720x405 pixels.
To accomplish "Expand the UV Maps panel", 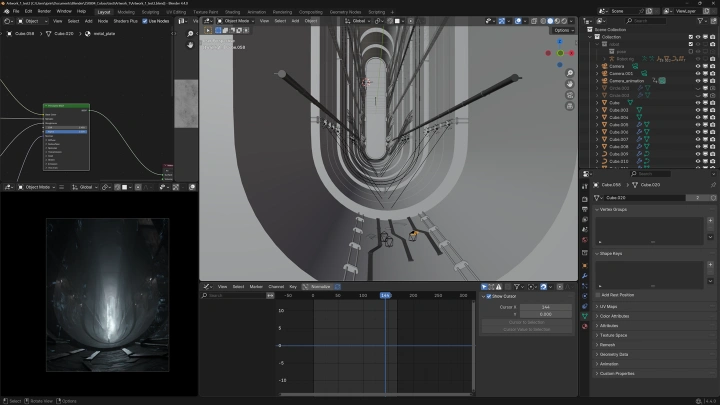I will 610,306.
